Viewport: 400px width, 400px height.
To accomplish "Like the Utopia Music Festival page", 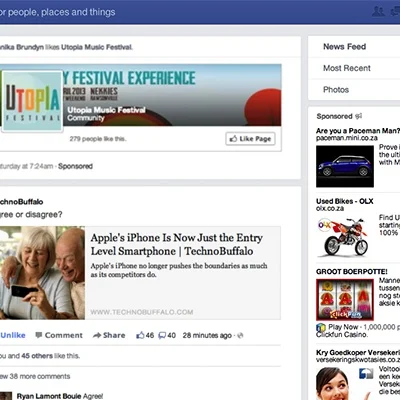I will click(250, 139).
